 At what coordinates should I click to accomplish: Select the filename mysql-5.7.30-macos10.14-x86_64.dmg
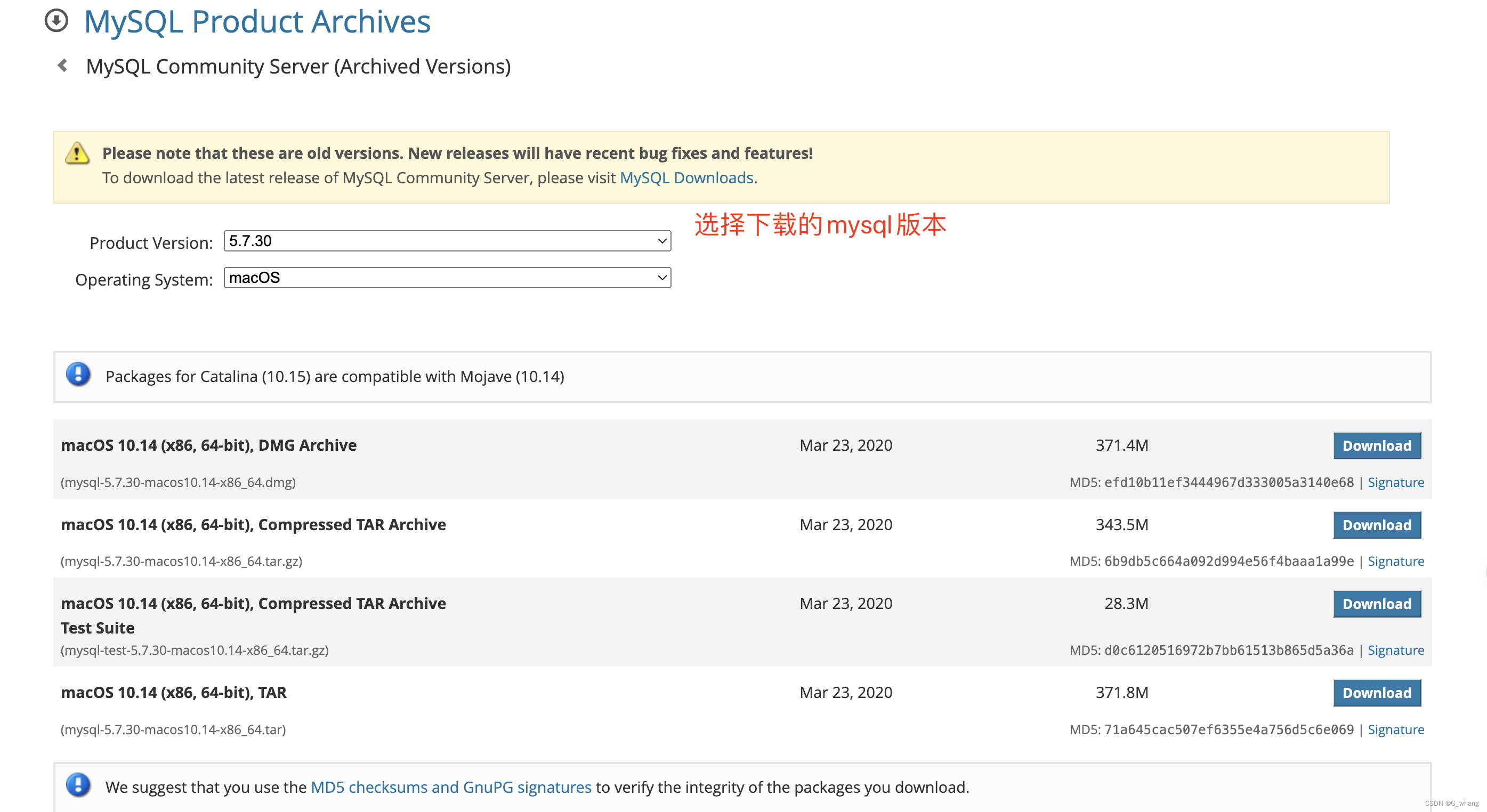click(x=178, y=483)
